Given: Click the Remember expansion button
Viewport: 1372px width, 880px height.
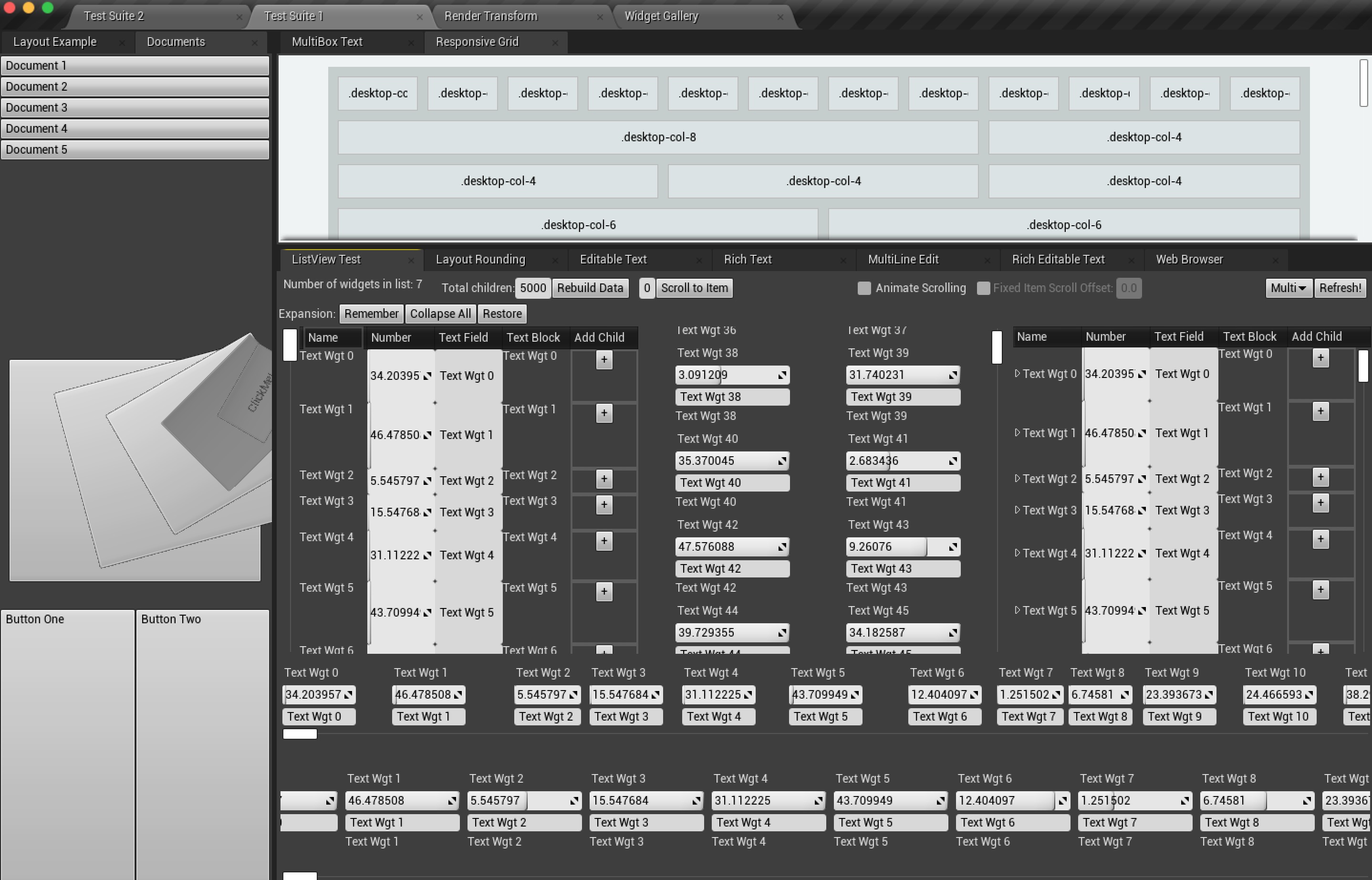Looking at the screenshot, I should point(371,314).
